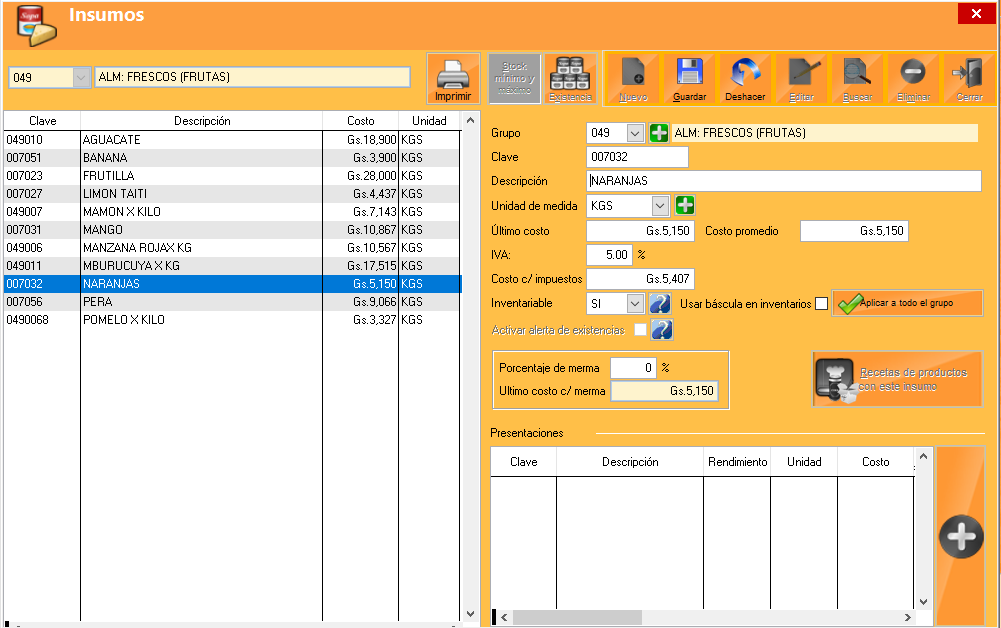Click the Cerrar exit-door icon
1001x628 pixels.
[x=969, y=78]
